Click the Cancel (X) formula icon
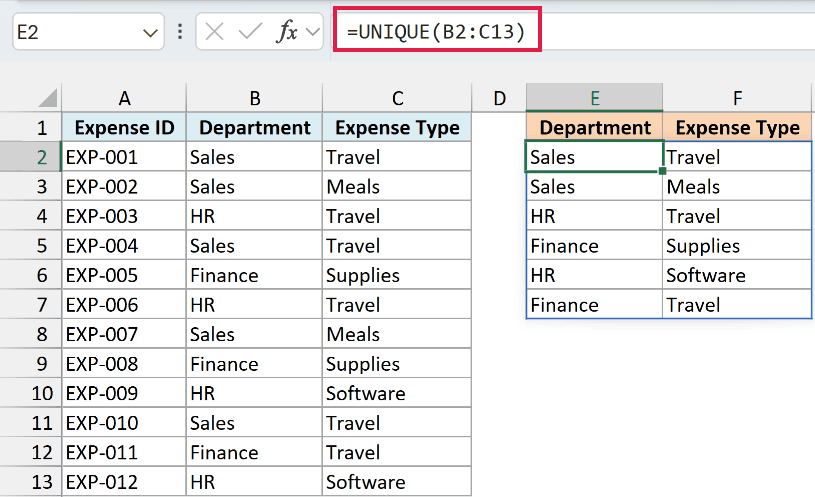 [214, 32]
